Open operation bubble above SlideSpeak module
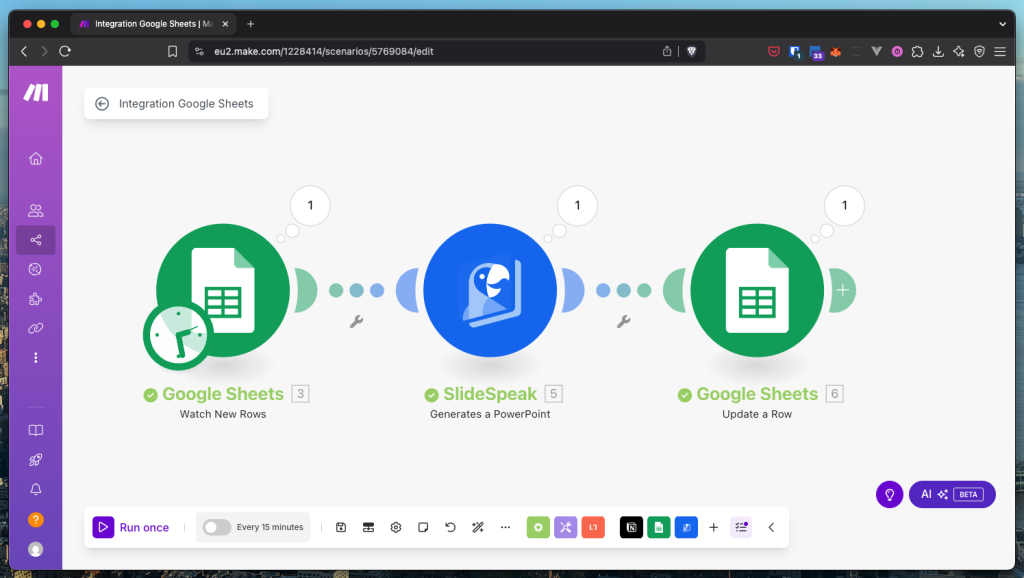Viewport: 1024px width, 578px height. pyautogui.click(x=577, y=206)
